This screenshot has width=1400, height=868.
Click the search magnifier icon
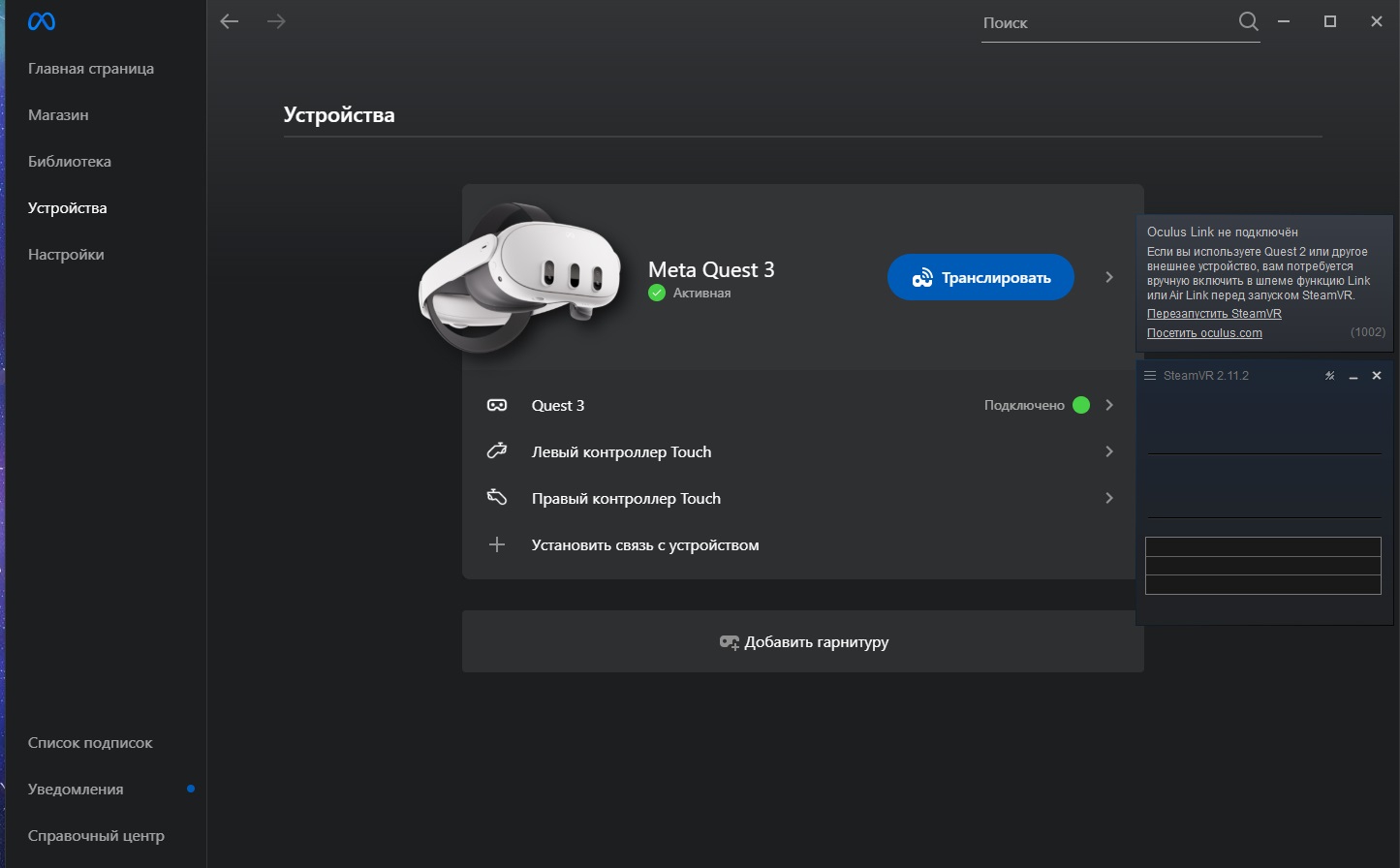1249,21
